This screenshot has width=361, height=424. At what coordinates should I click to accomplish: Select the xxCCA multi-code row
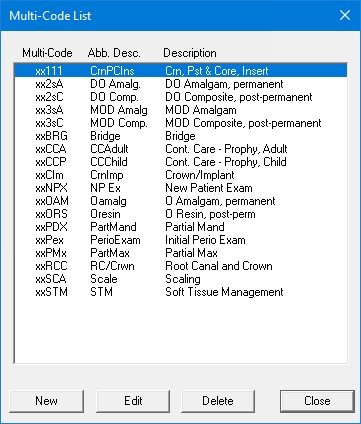click(181, 149)
